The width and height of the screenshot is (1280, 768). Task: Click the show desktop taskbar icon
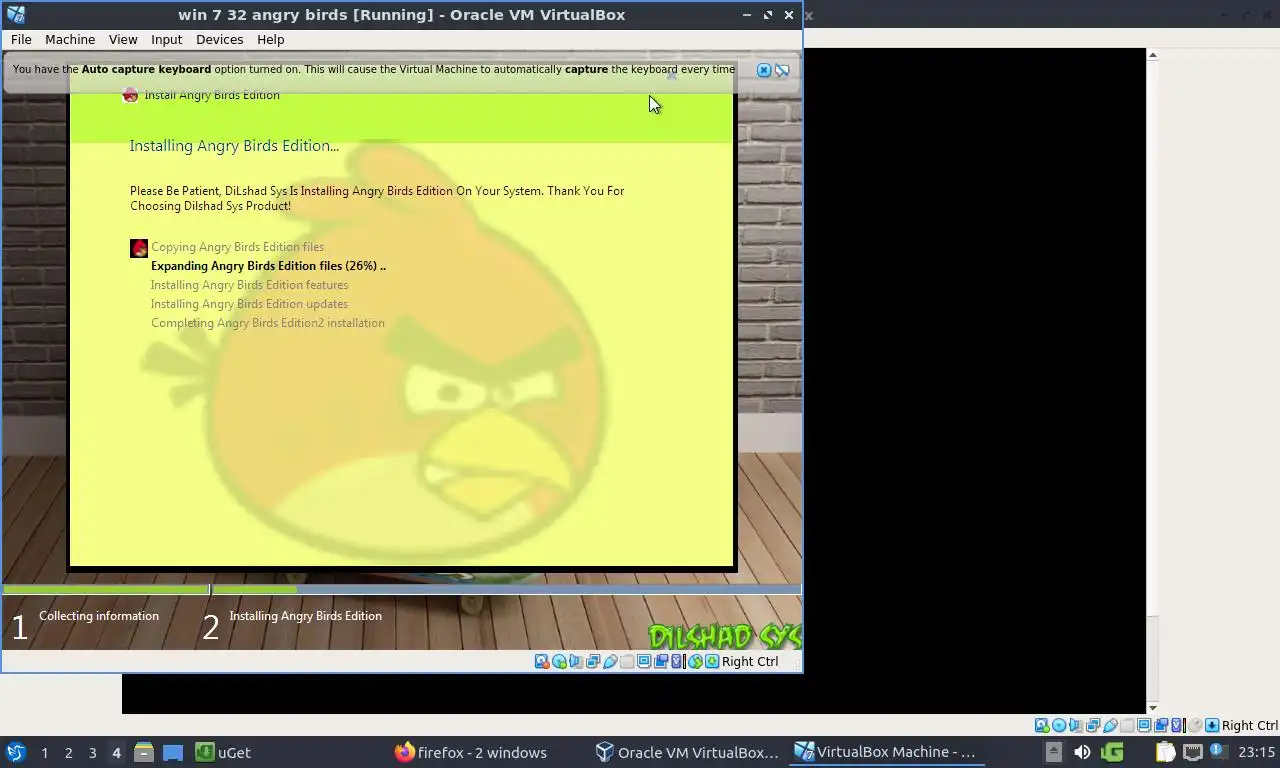pos(173,753)
